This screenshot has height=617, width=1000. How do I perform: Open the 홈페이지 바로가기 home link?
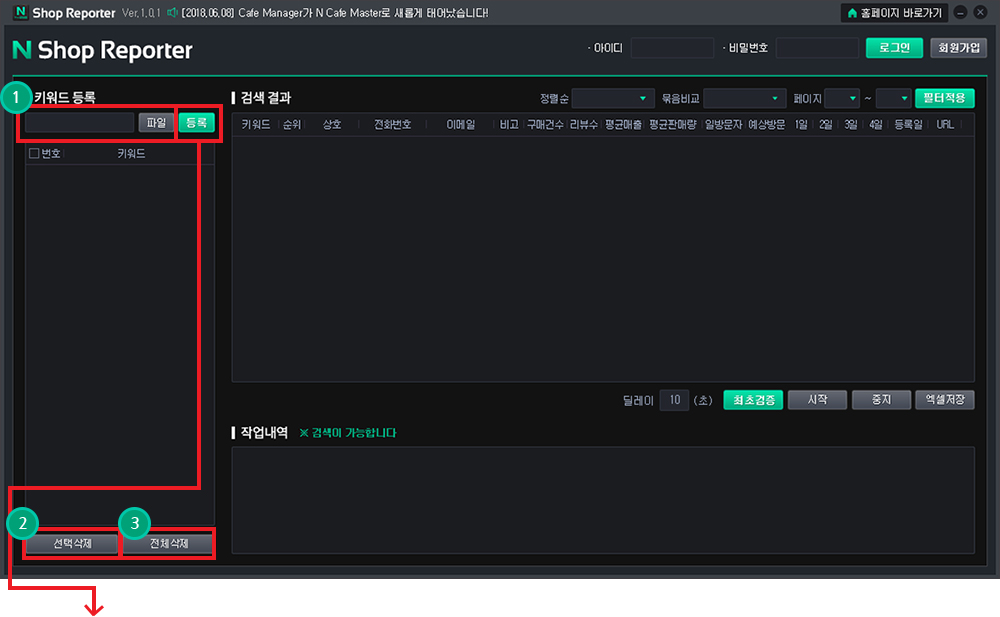(895, 13)
